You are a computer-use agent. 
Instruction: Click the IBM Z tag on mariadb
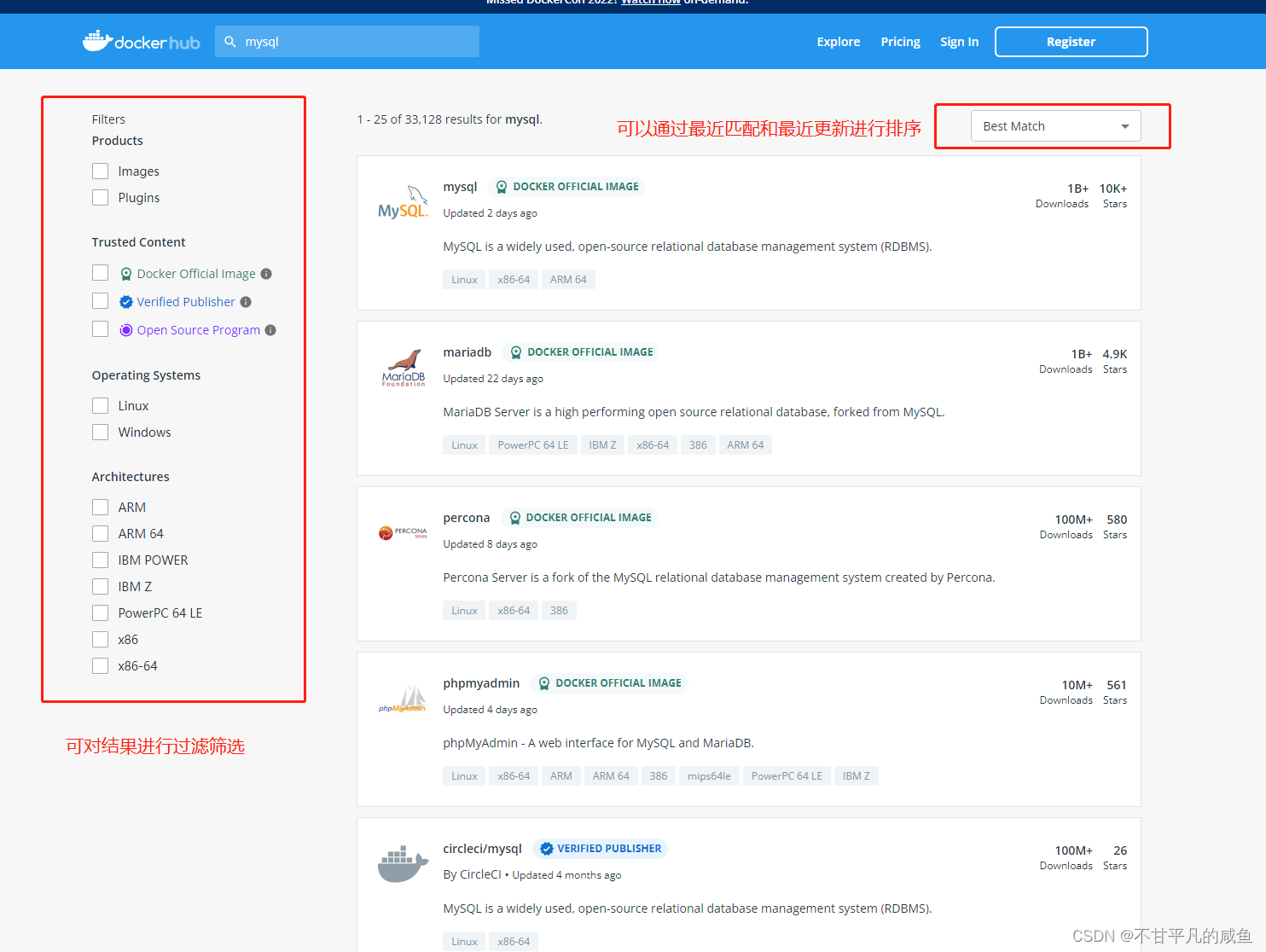pos(602,445)
